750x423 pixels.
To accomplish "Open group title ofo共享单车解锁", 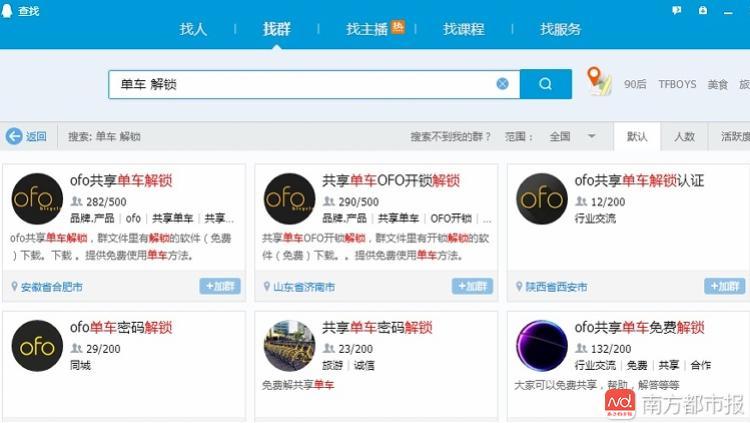I will [121, 180].
